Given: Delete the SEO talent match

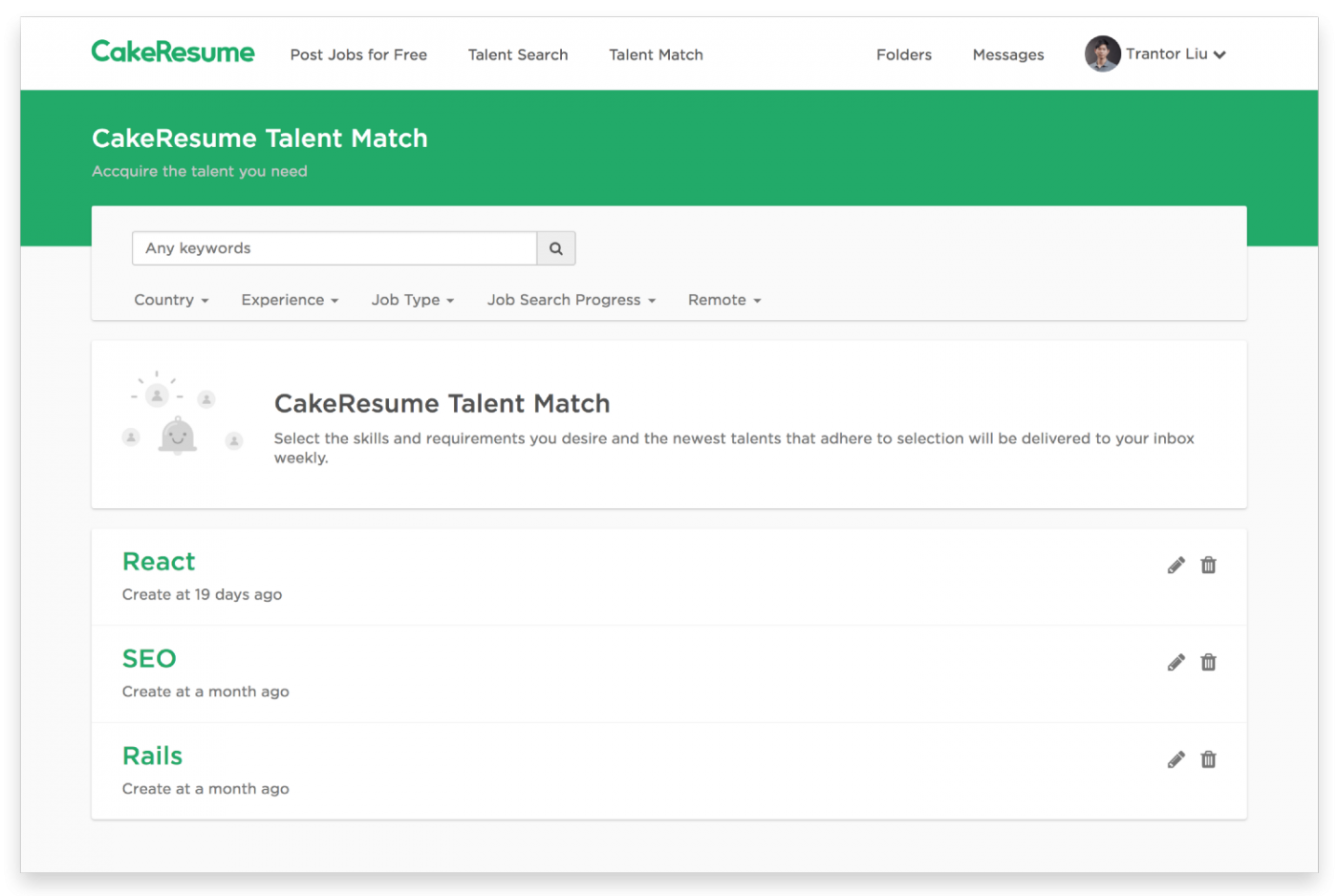Looking at the screenshot, I should tap(1209, 663).
